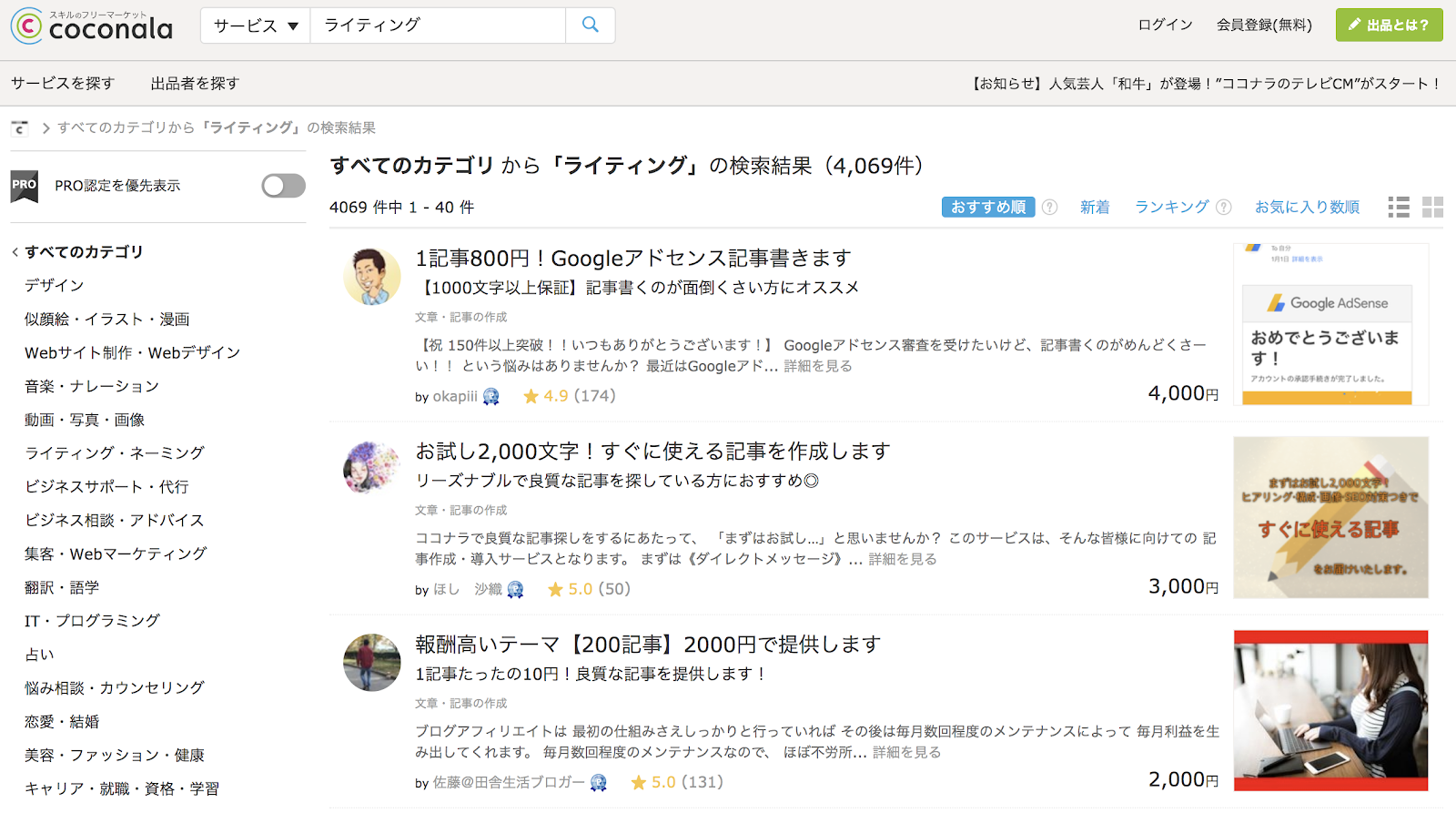
Task: Click the star rating 5.0 (50)
Action: (x=589, y=589)
